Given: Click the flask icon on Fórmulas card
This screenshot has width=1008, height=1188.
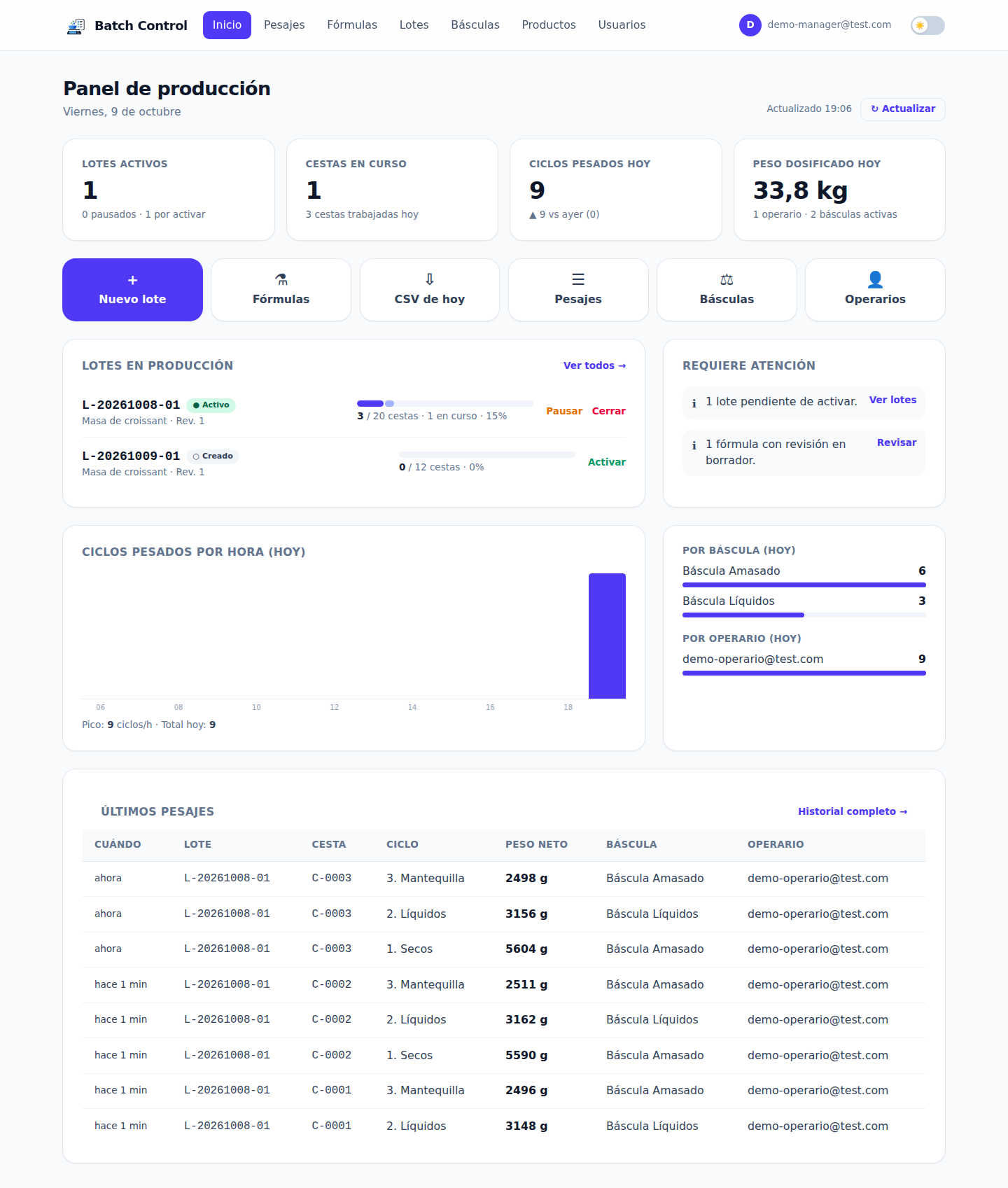Looking at the screenshot, I should (x=281, y=279).
